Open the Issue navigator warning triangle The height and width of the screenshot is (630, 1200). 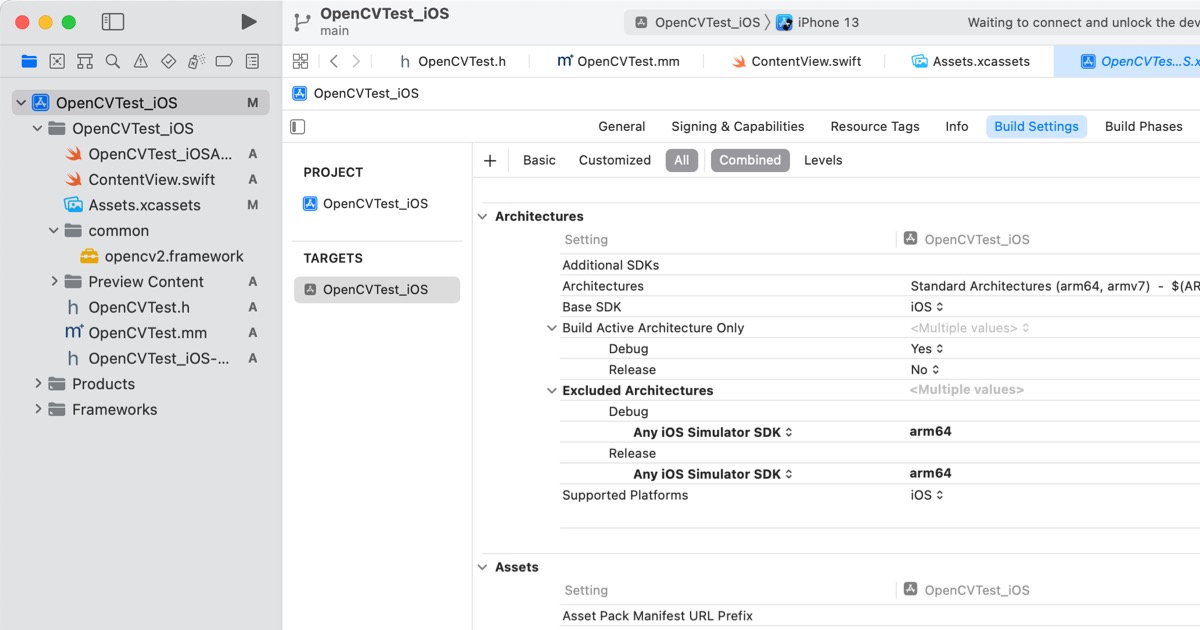pos(141,61)
